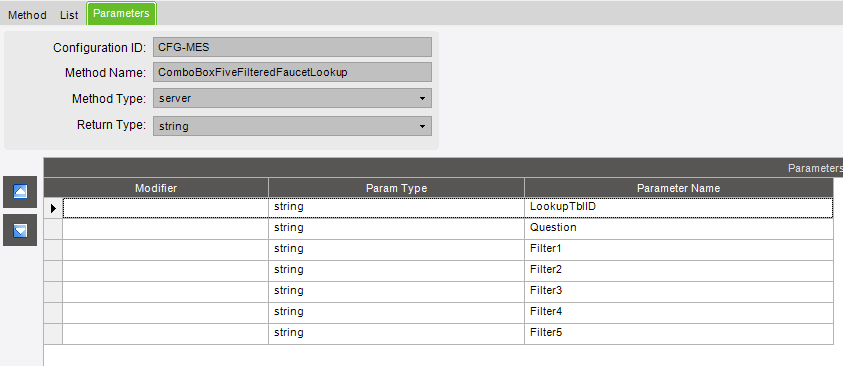Select the Filter1 parameter name cell
This screenshot has width=843, height=366.
point(679,250)
